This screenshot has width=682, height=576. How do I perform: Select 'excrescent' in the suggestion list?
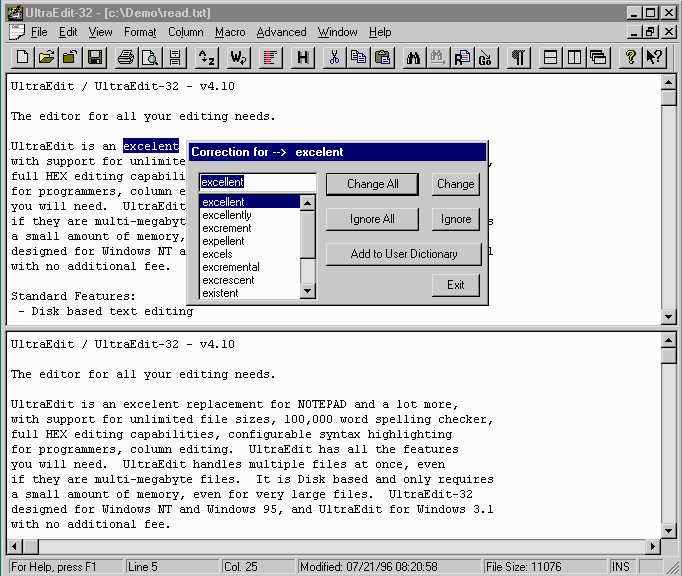coord(250,280)
